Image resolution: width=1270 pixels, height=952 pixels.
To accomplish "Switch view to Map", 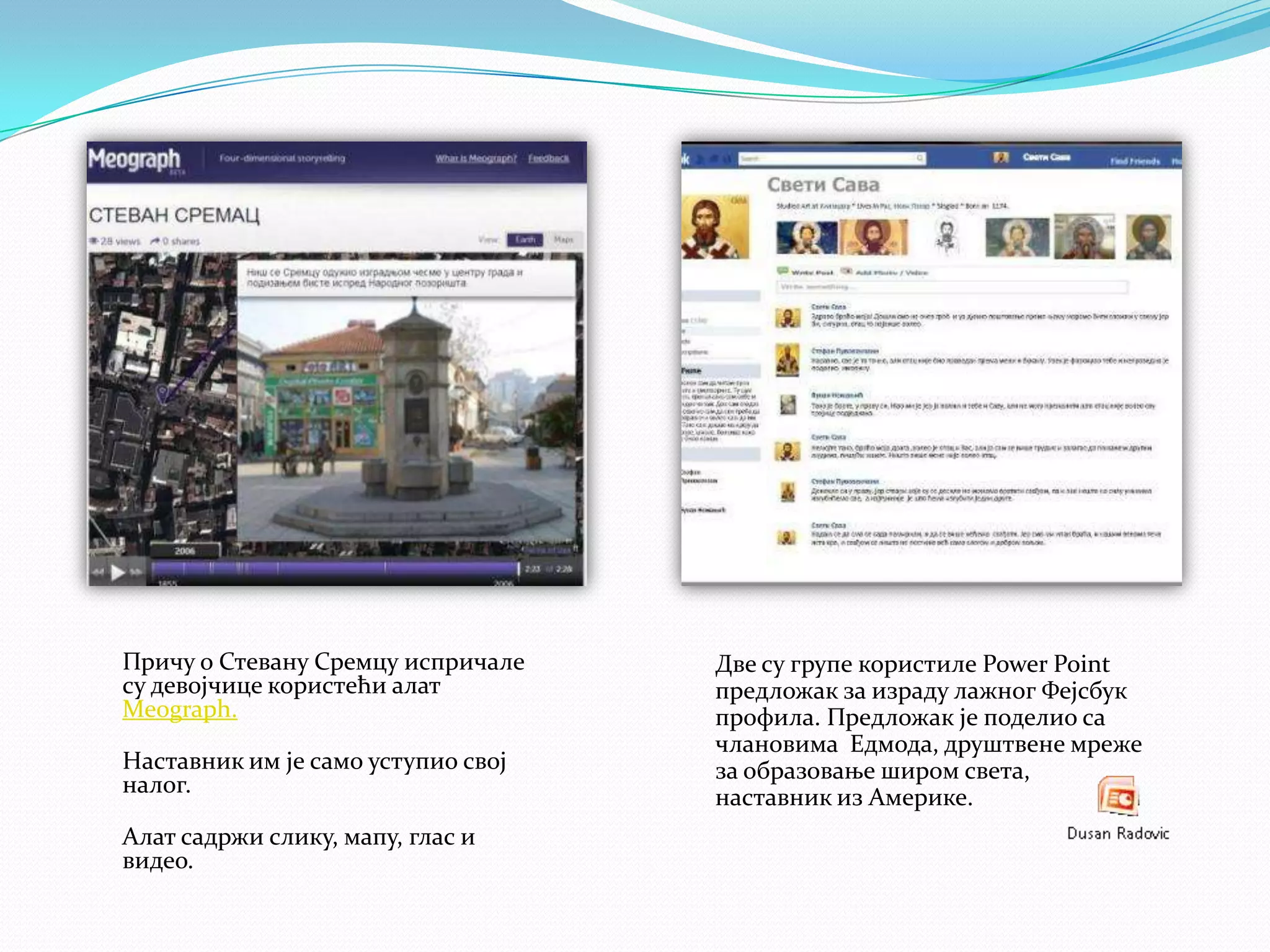I will pos(563,239).
